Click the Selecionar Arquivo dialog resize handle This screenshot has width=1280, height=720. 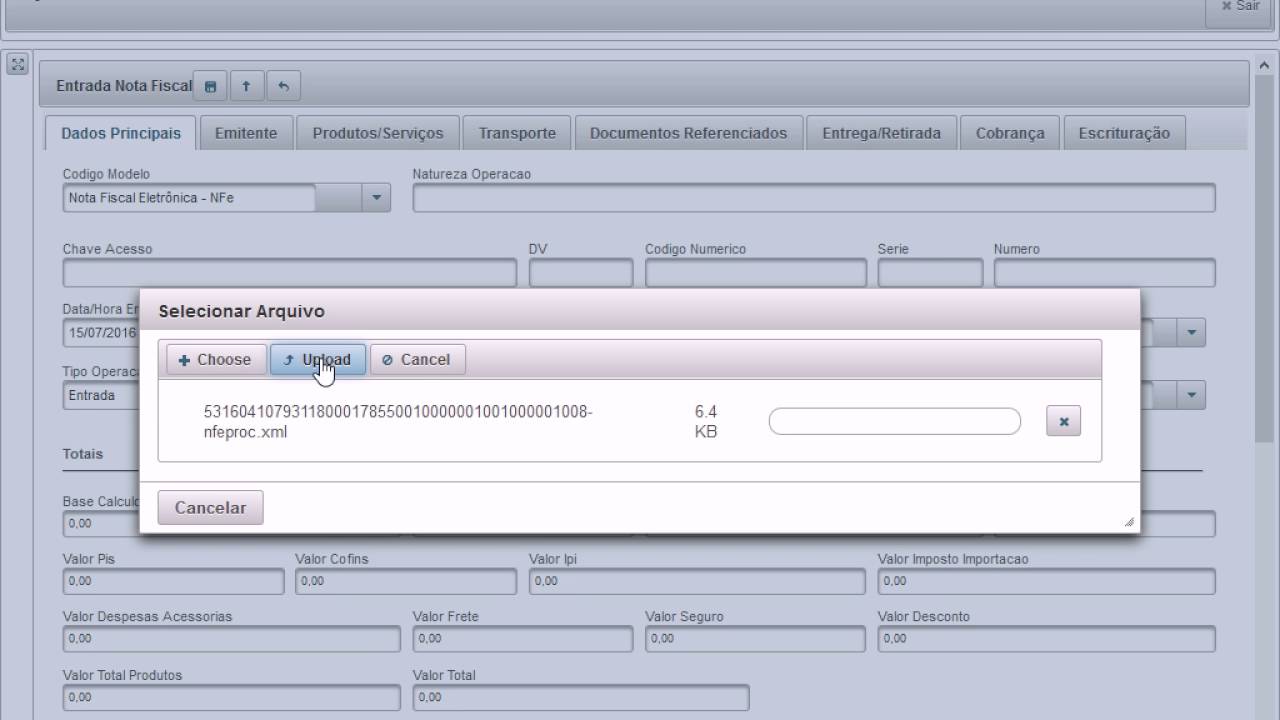point(1129,521)
